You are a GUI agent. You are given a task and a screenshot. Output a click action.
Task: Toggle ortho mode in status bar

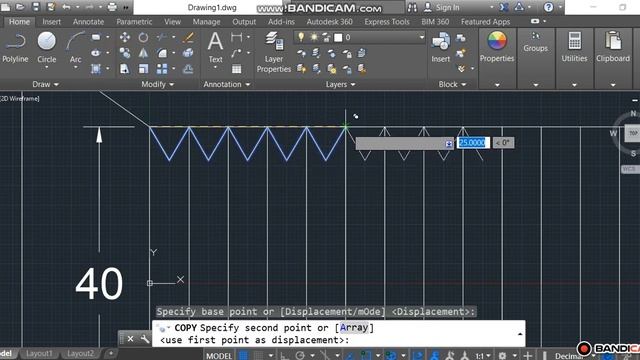coord(284,356)
